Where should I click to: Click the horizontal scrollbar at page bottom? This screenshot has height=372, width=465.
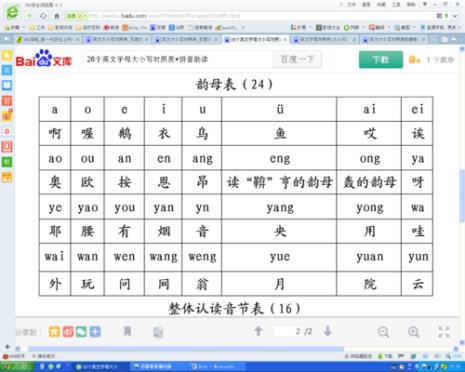coord(186,349)
